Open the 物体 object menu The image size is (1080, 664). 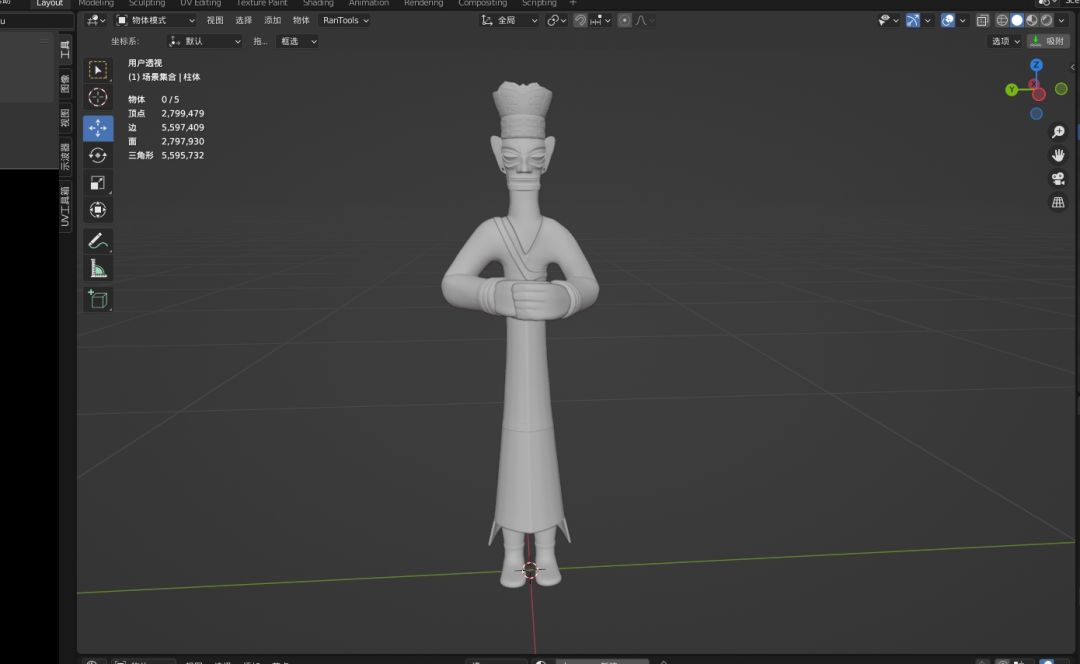point(301,21)
